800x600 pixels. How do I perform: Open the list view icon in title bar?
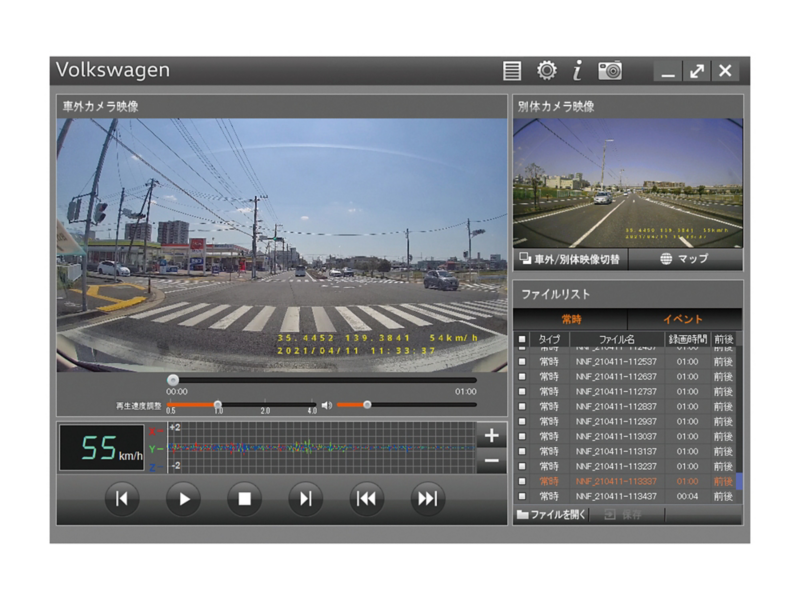coord(512,71)
